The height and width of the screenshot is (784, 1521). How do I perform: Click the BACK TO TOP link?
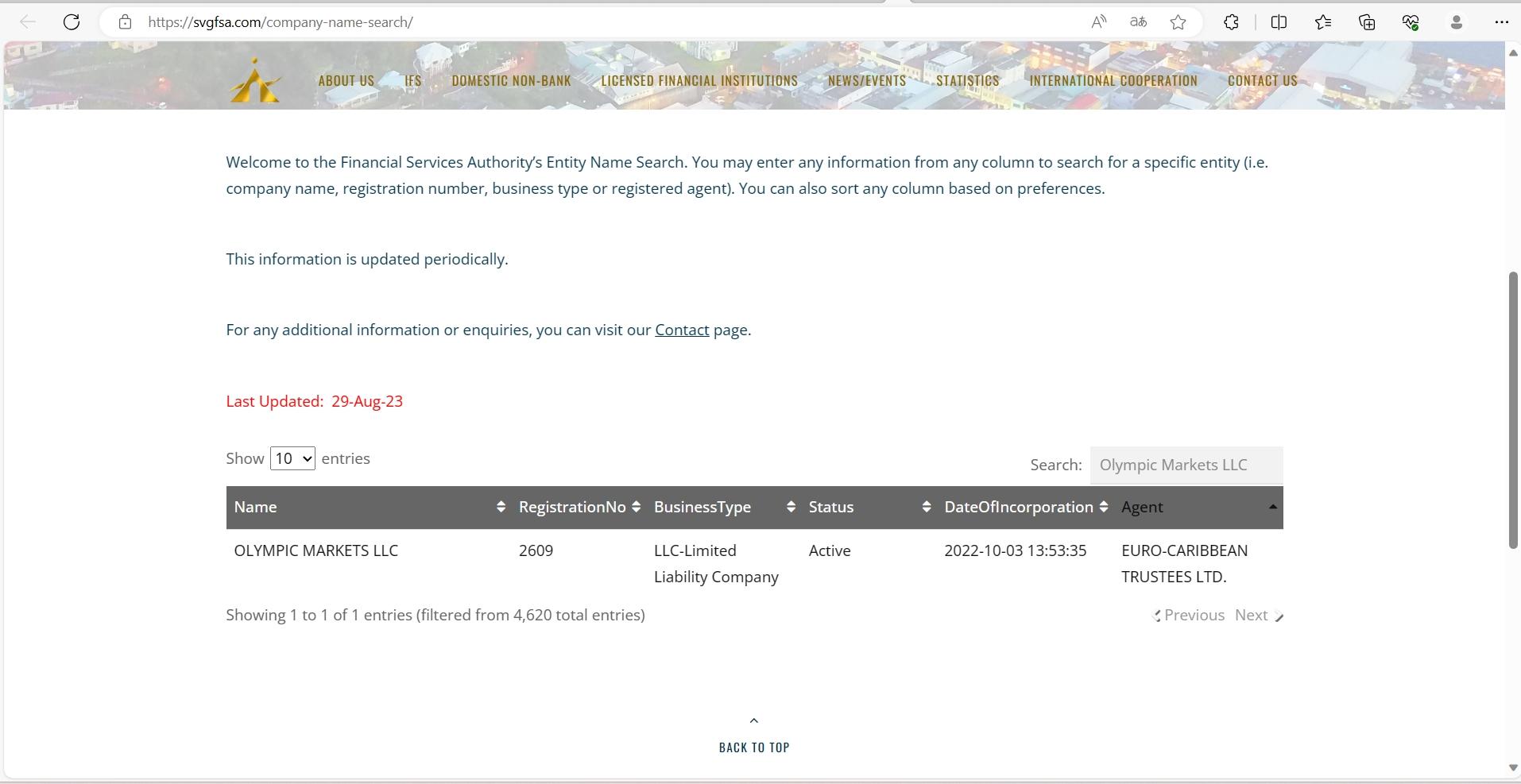click(754, 747)
